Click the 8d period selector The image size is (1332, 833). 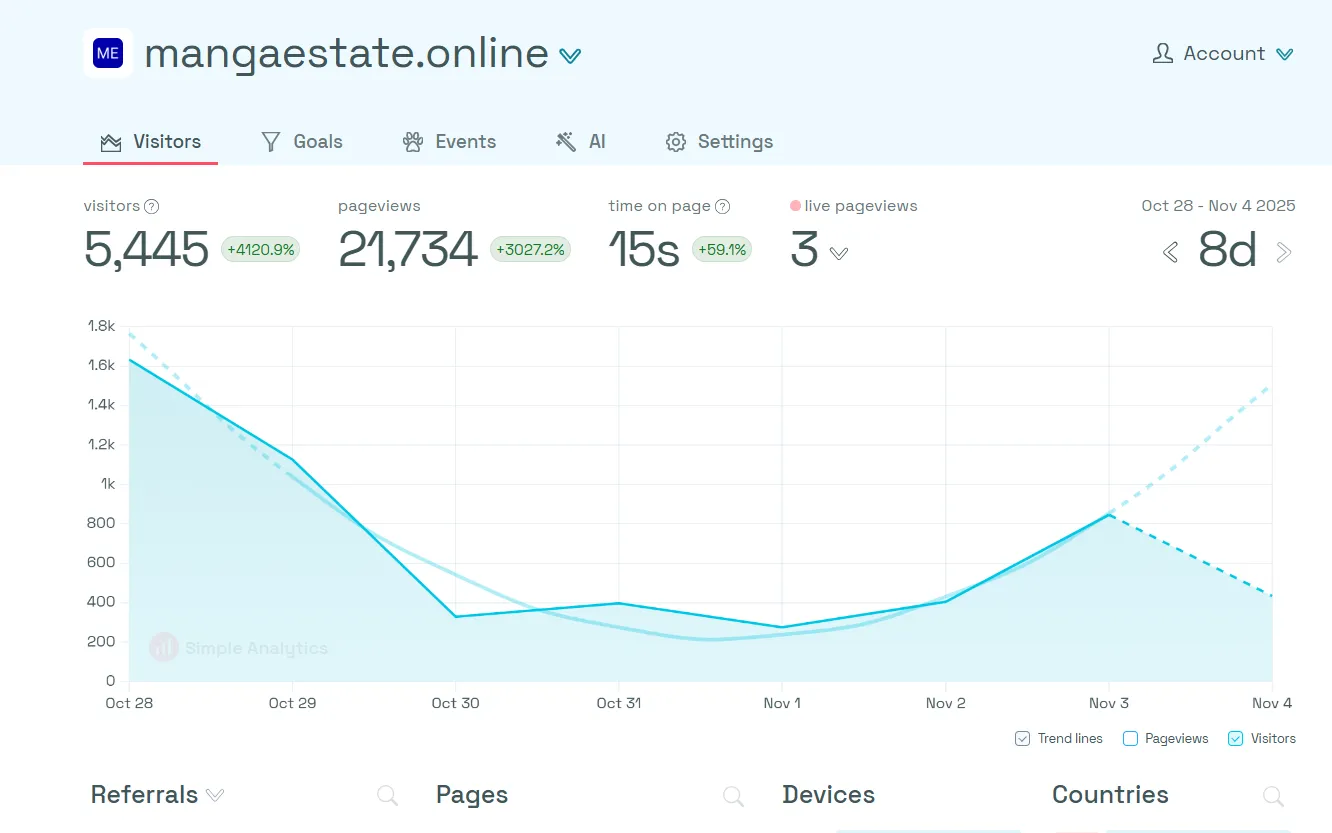(x=1227, y=252)
